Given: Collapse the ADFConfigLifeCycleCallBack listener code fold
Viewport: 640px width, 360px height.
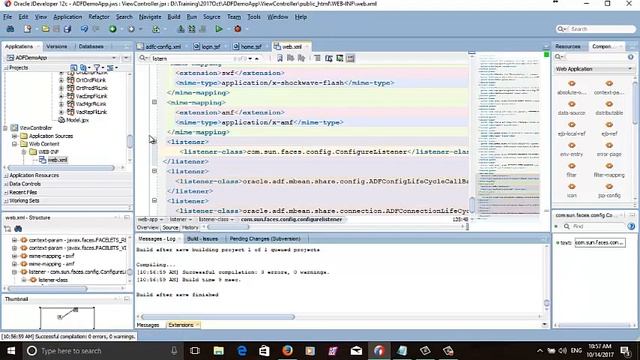Looking at the screenshot, I should click(155, 171).
